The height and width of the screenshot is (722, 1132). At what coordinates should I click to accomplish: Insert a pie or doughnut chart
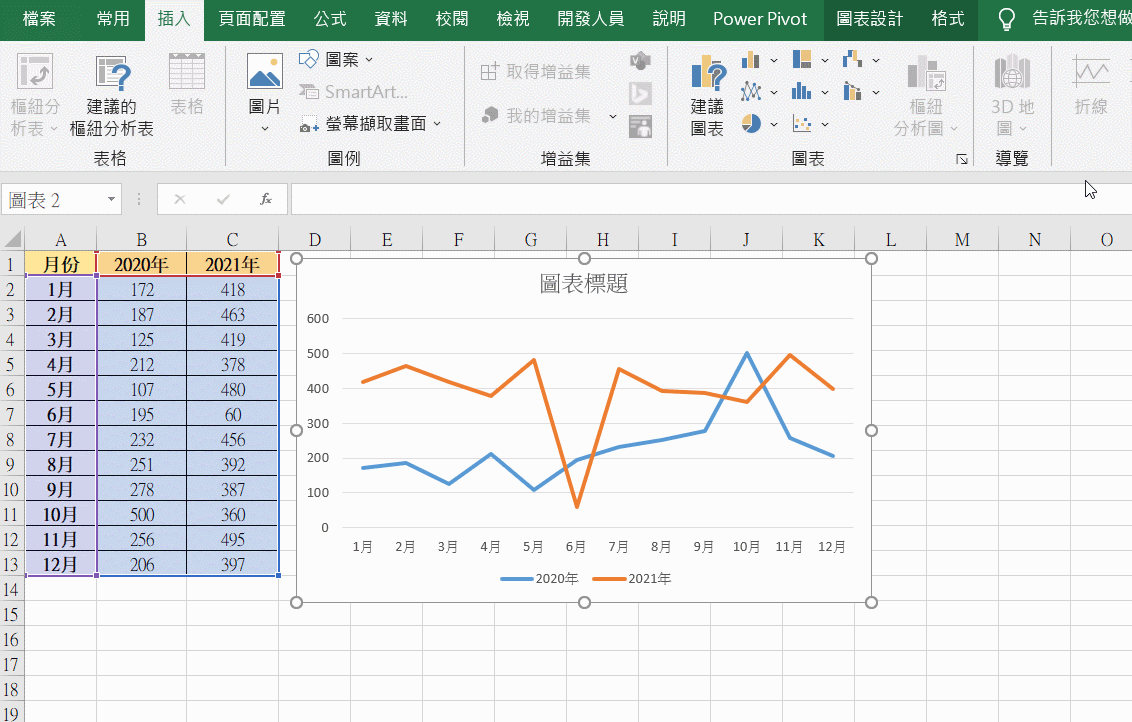tap(751, 123)
